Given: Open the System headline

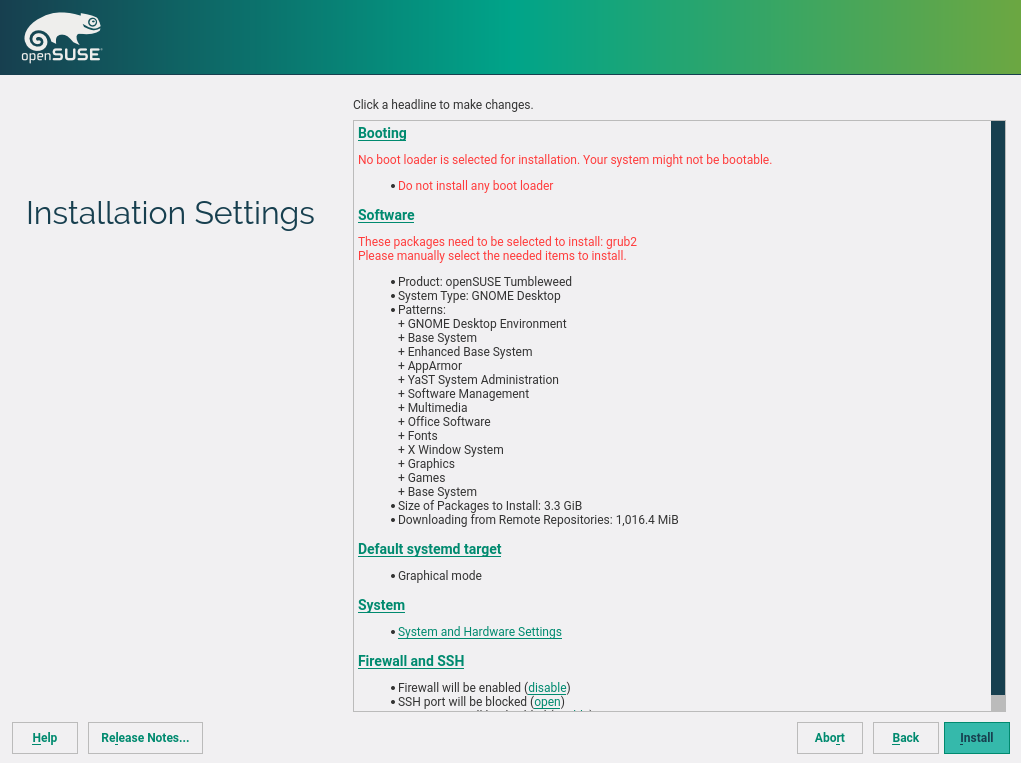Looking at the screenshot, I should point(381,605).
